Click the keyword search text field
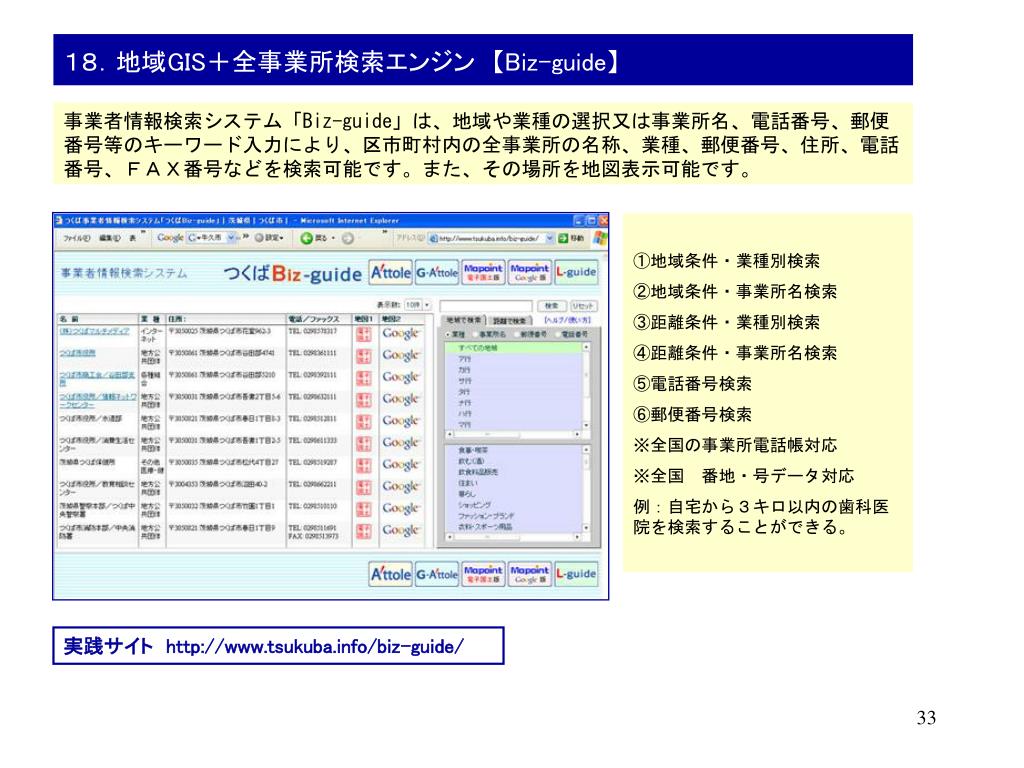 click(x=486, y=306)
